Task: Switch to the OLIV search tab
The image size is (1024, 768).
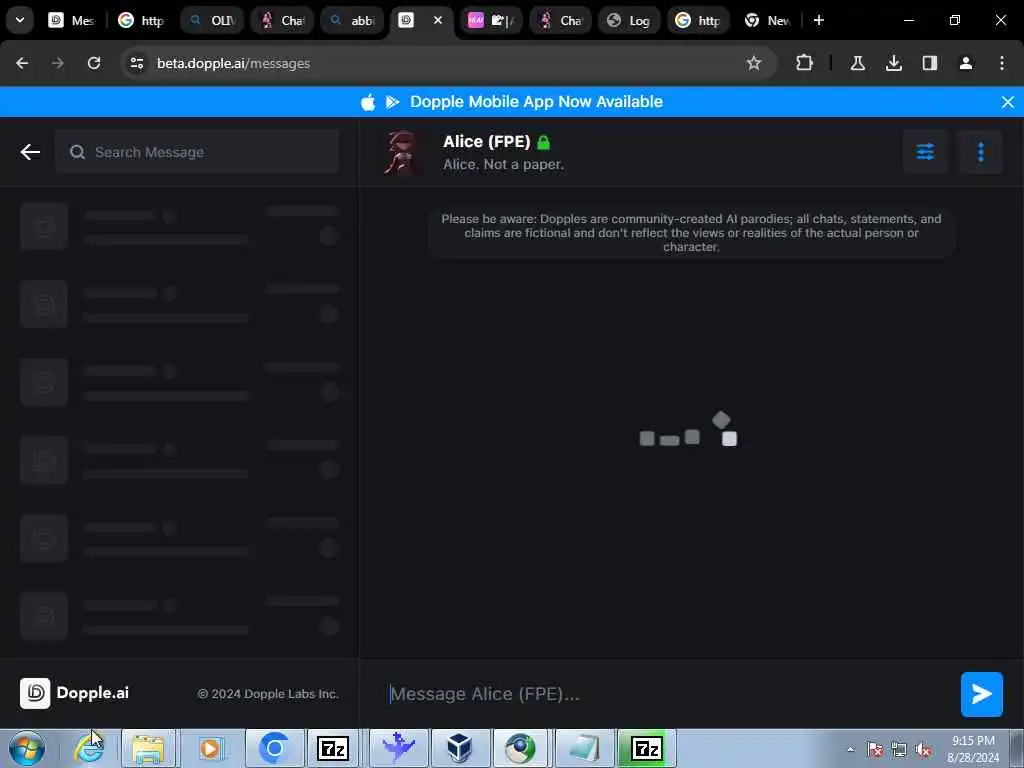Action: coord(212,20)
